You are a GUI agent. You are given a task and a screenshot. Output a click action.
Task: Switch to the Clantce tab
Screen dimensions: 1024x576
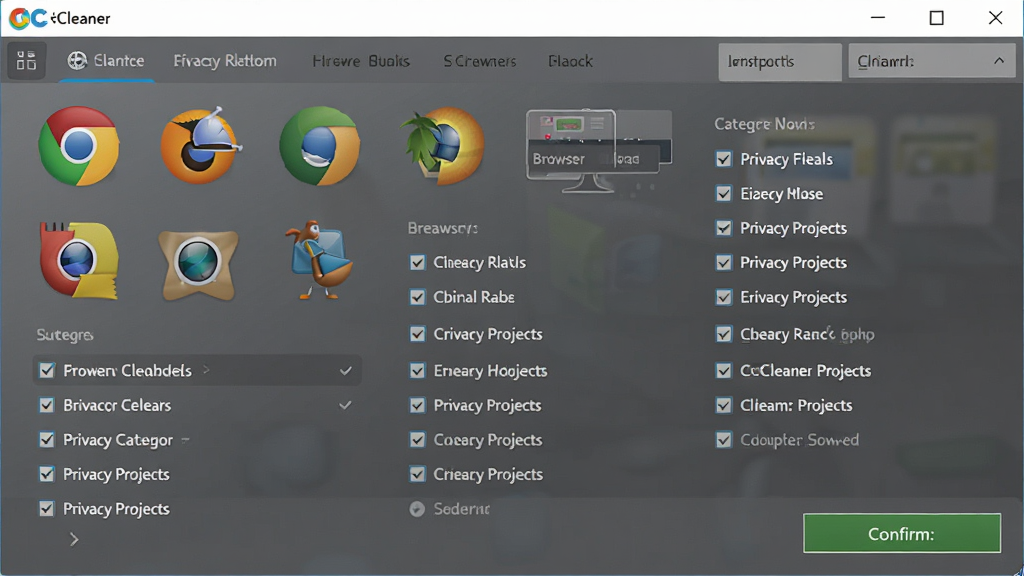(x=106, y=61)
